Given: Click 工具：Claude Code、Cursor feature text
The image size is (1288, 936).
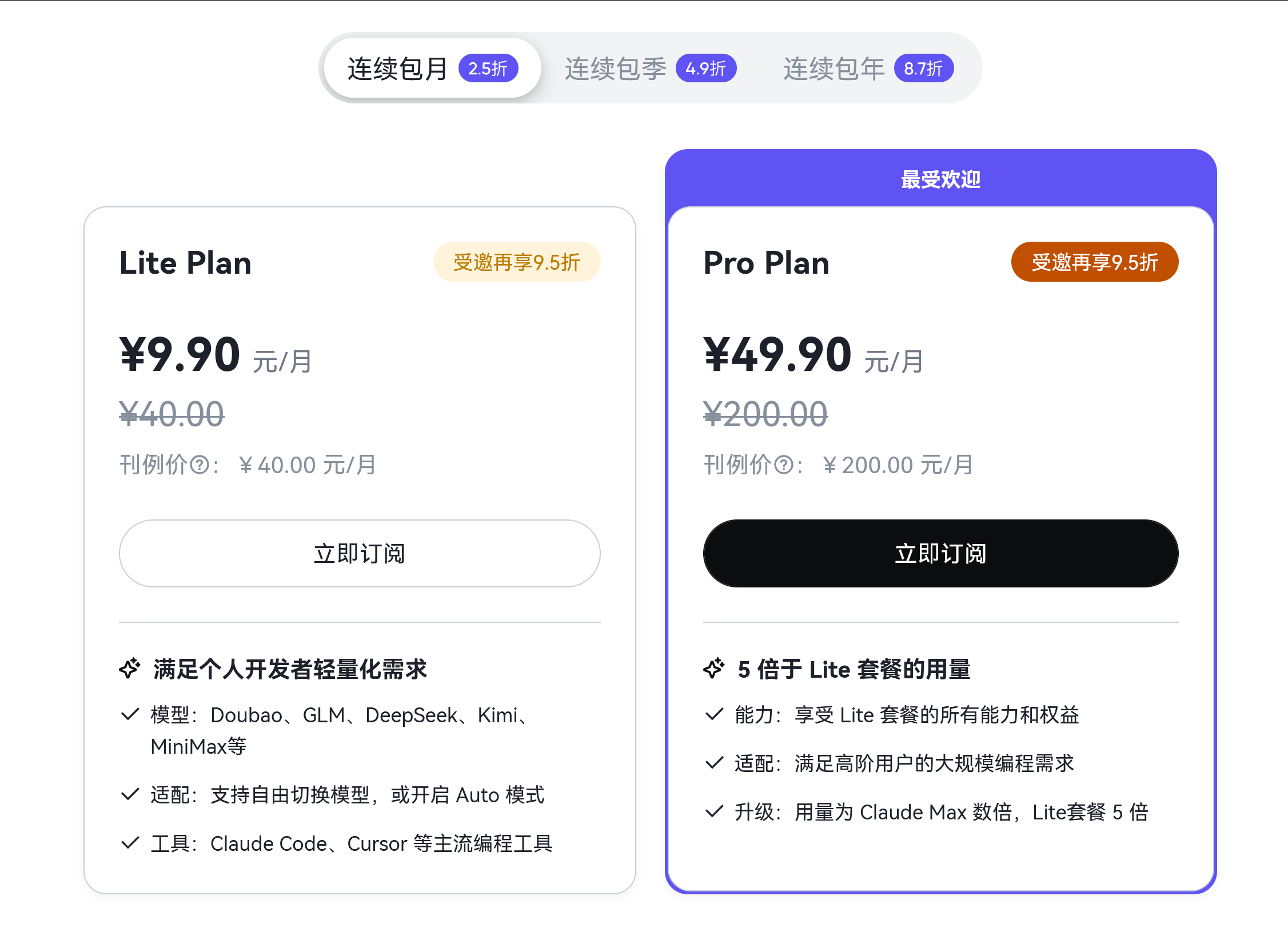Looking at the screenshot, I should click(352, 843).
